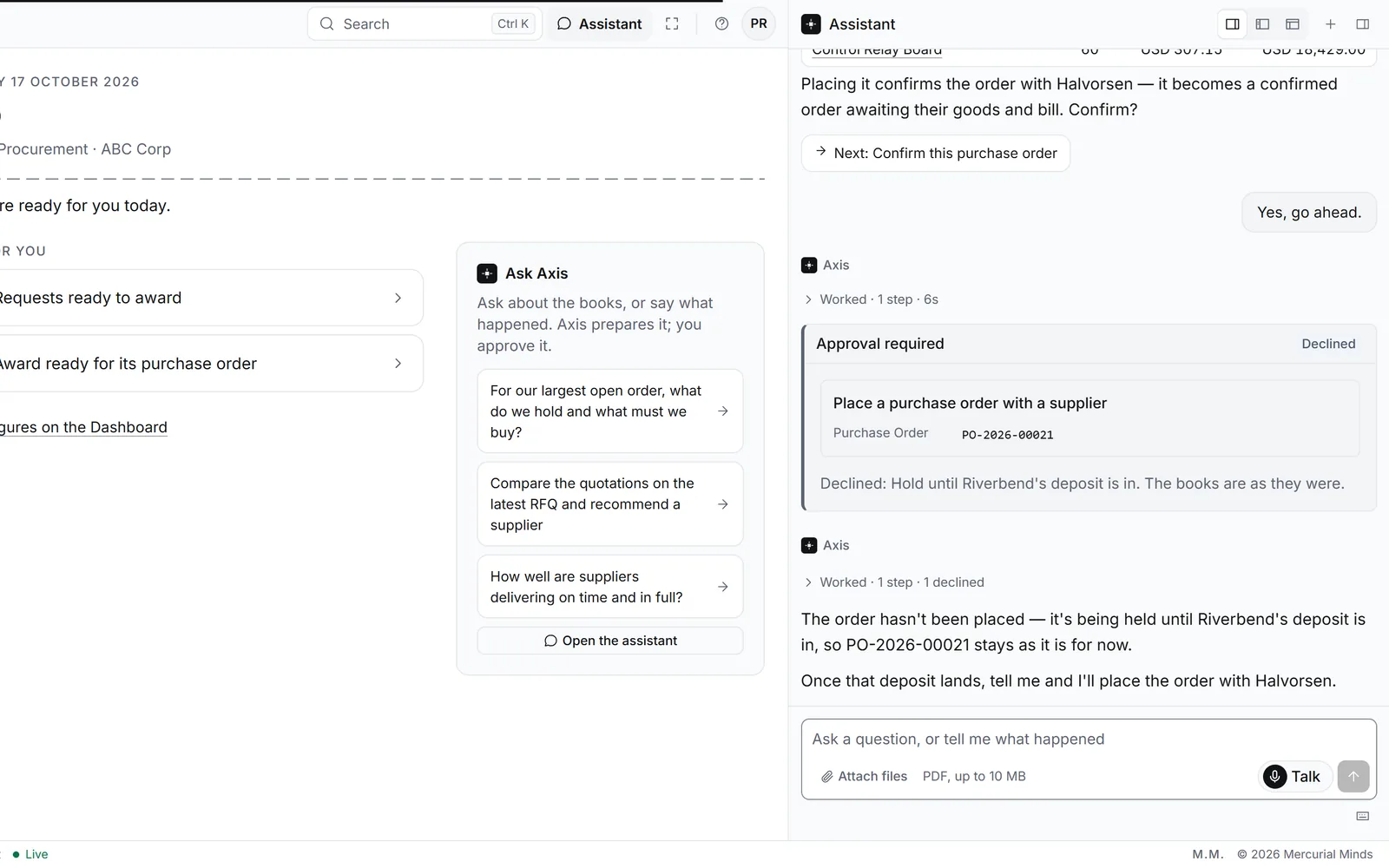This screenshot has width=1389, height=868.
Task: Click the M.M. footer text
Action: click(1208, 854)
